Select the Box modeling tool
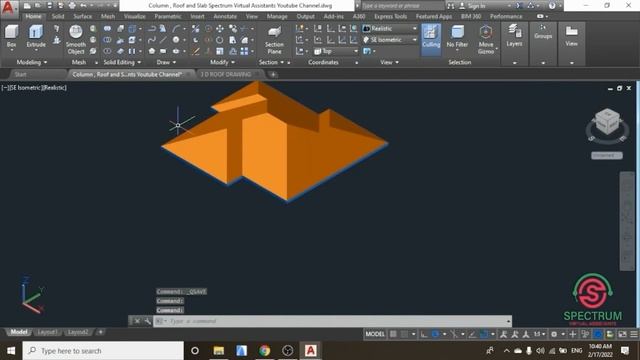Viewport: 640px width, 360px height. [11, 36]
